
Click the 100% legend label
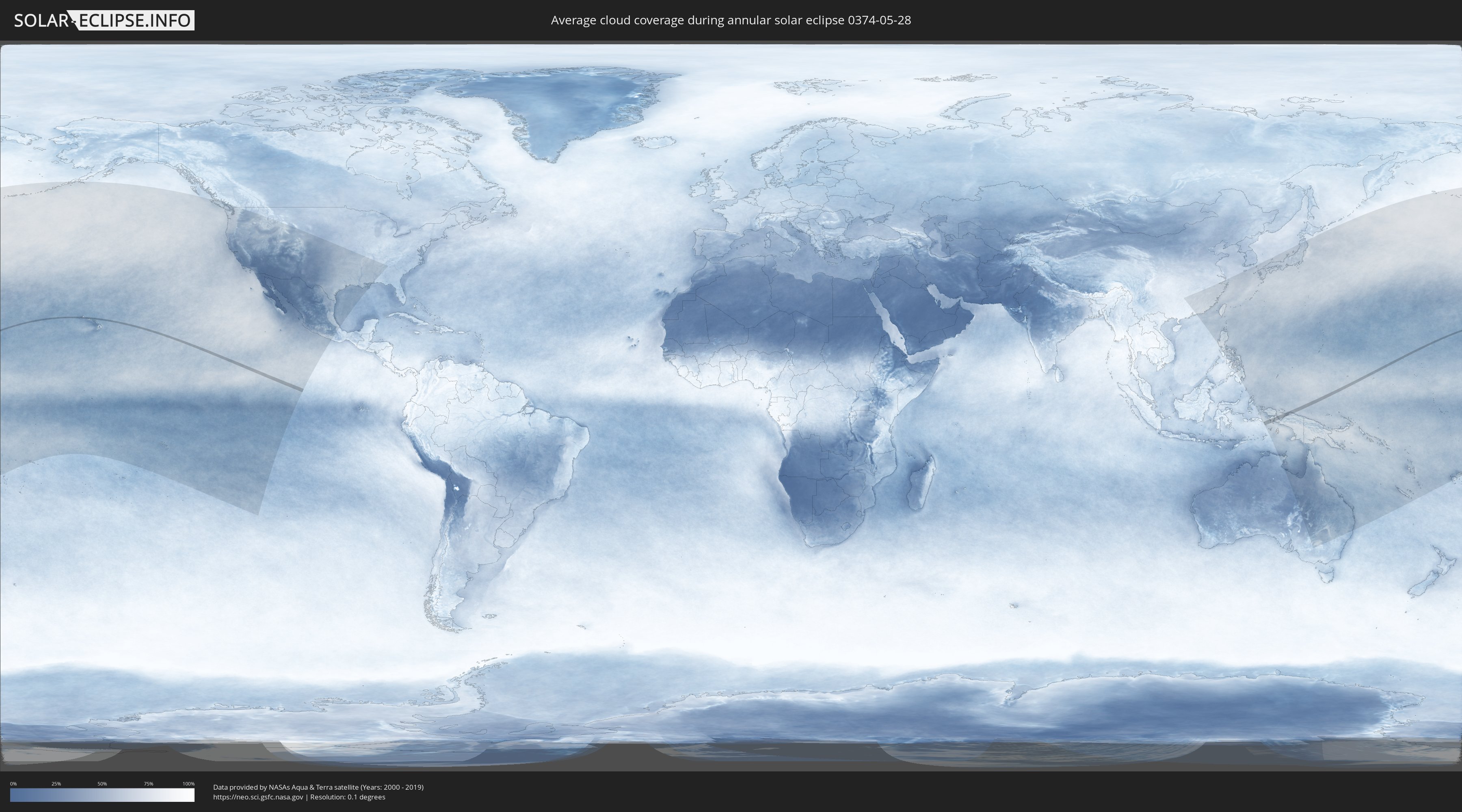(188, 784)
